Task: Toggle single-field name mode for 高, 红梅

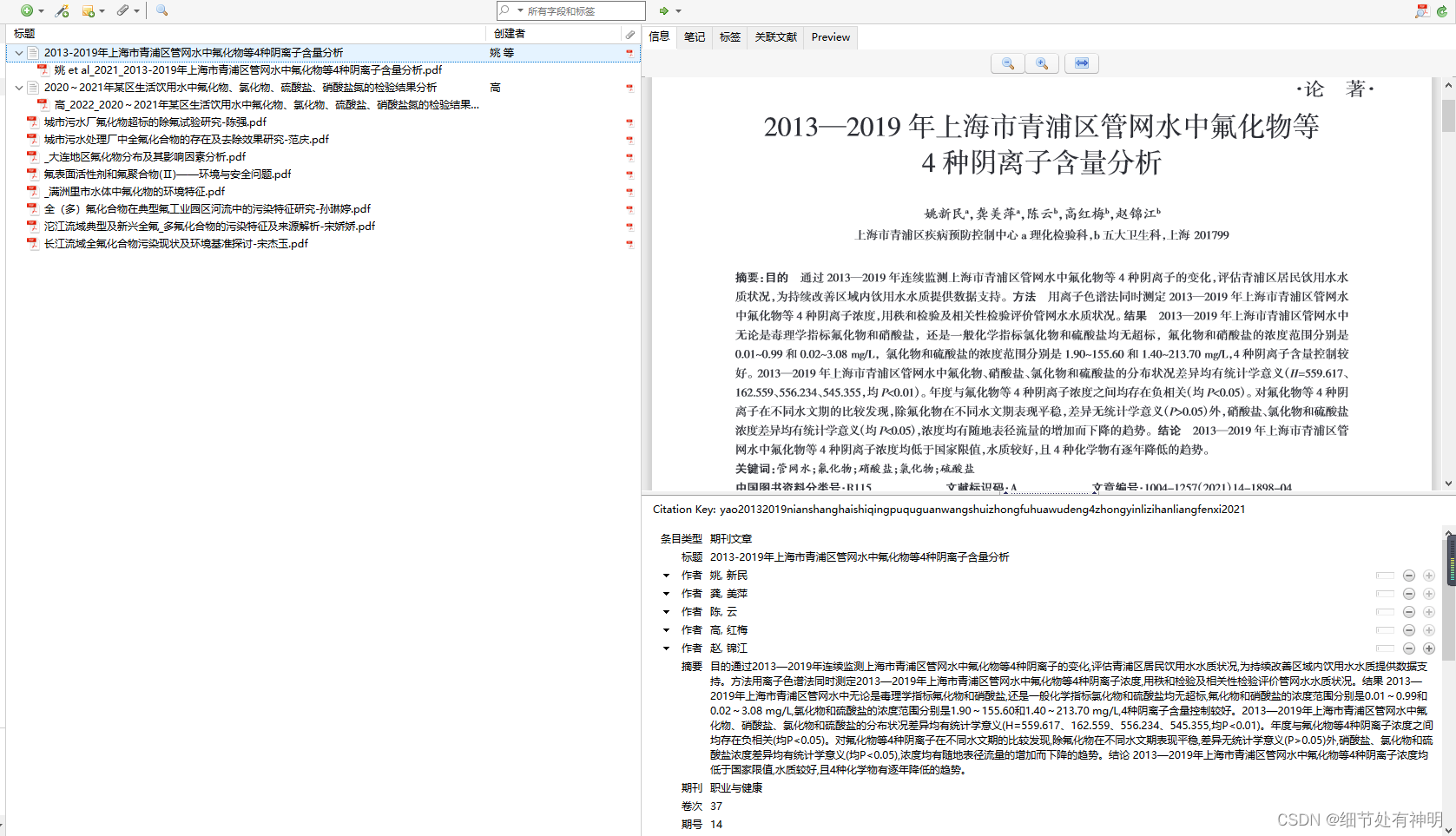Action: [x=1385, y=630]
